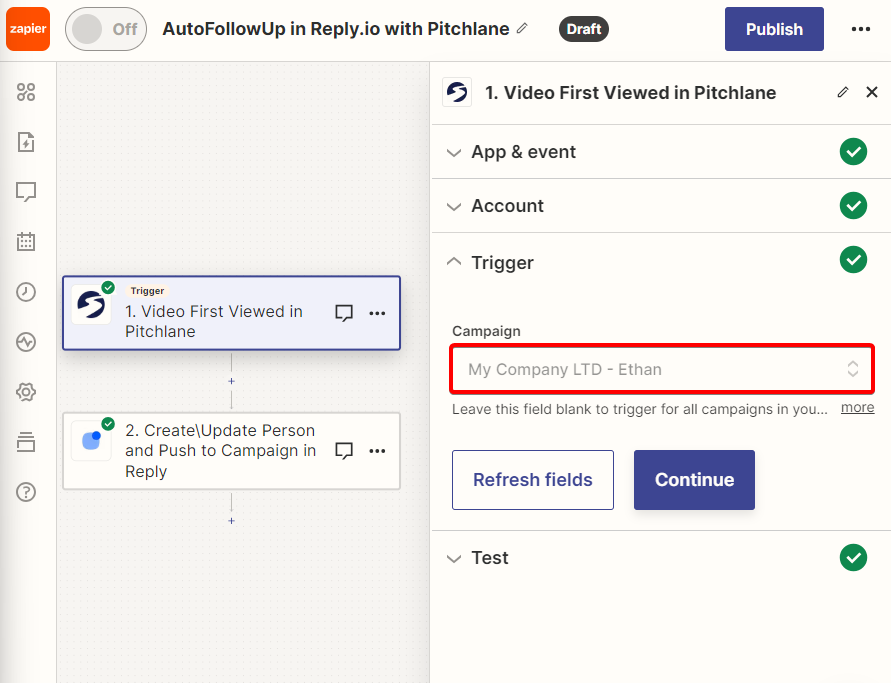Image resolution: width=891 pixels, height=683 pixels.
Task: Click Reply app icon in step 2 card
Action: click(x=91, y=440)
